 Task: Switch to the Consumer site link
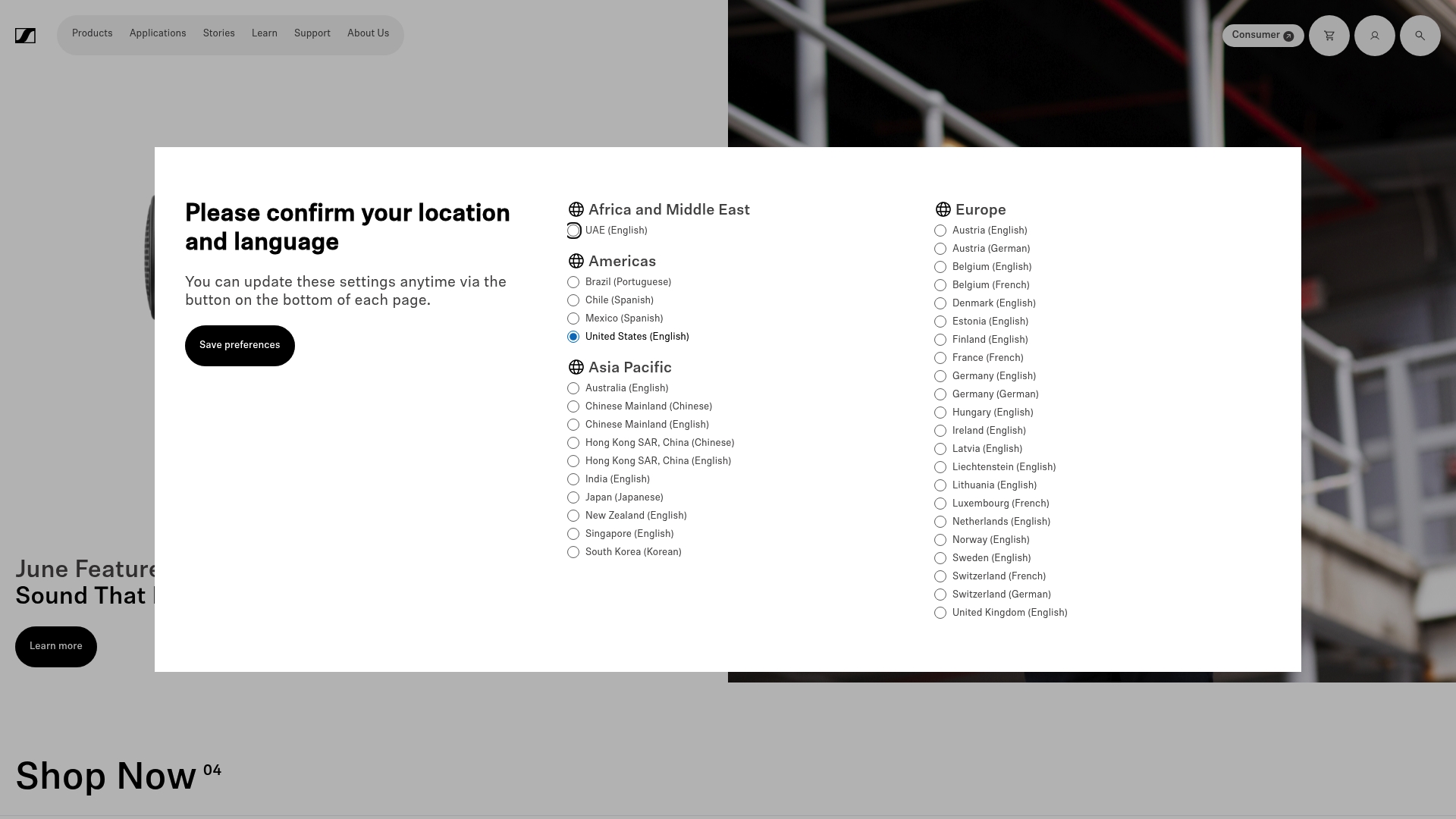point(1263,36)
